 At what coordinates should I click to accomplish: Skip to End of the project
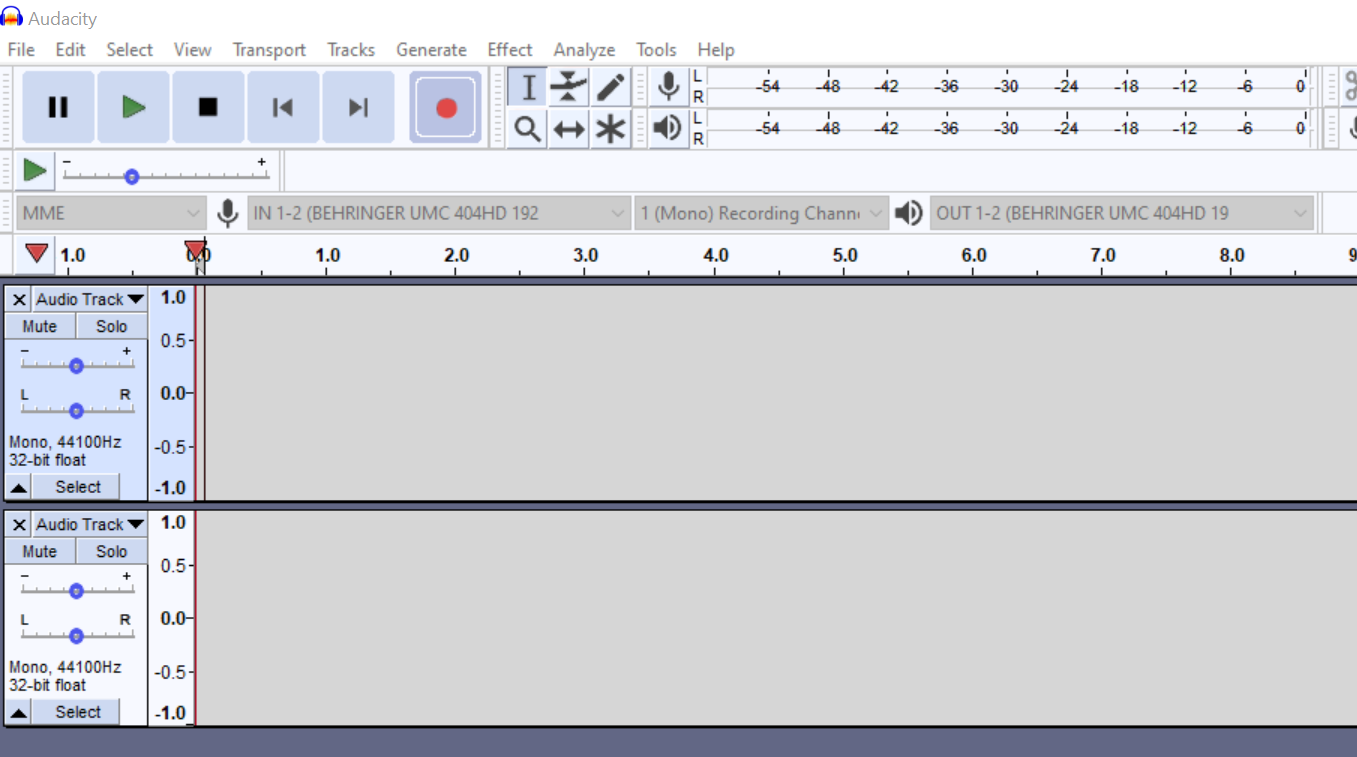pos(358,107)
